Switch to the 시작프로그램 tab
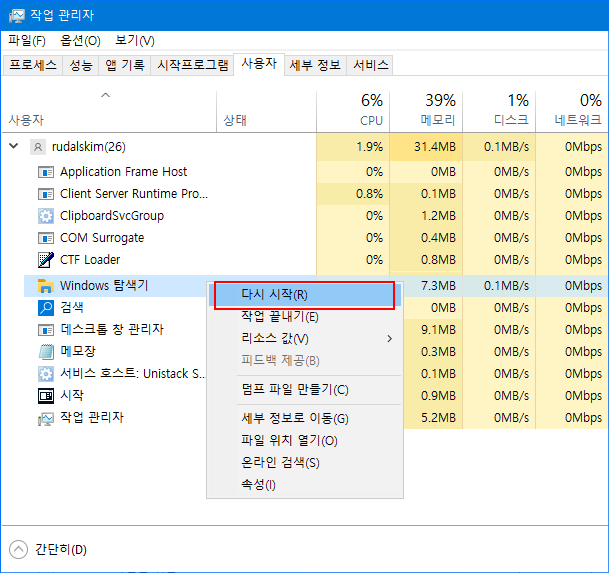The height and width of the screenshot is (573, 609). point(193,65)
